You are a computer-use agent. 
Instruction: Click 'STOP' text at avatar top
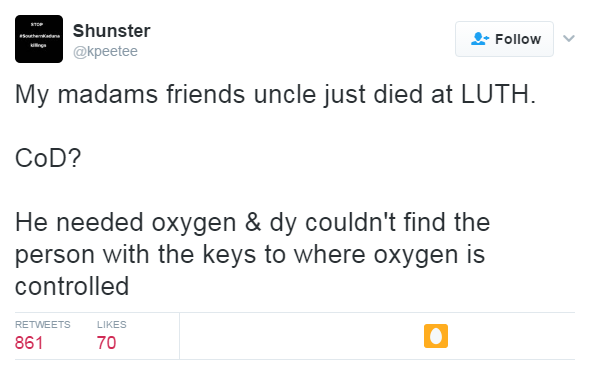(37, 24)
